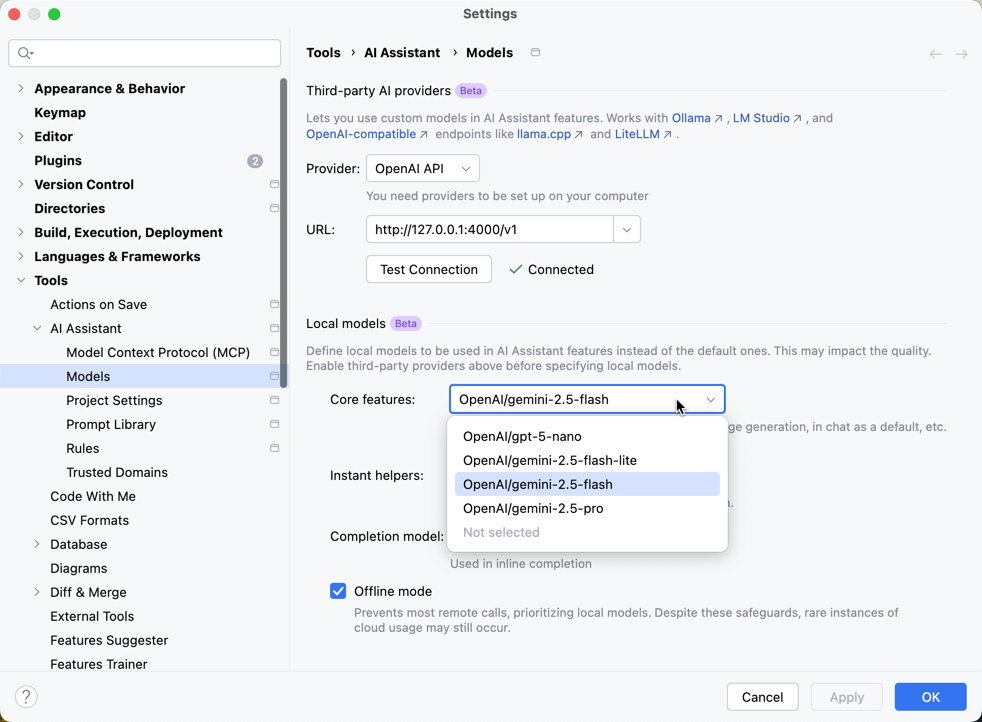Image resolution: width=982 pixels, height=722 pixels.
Task: Click the Tools breadcrumb
Action: tap(323, 53)
